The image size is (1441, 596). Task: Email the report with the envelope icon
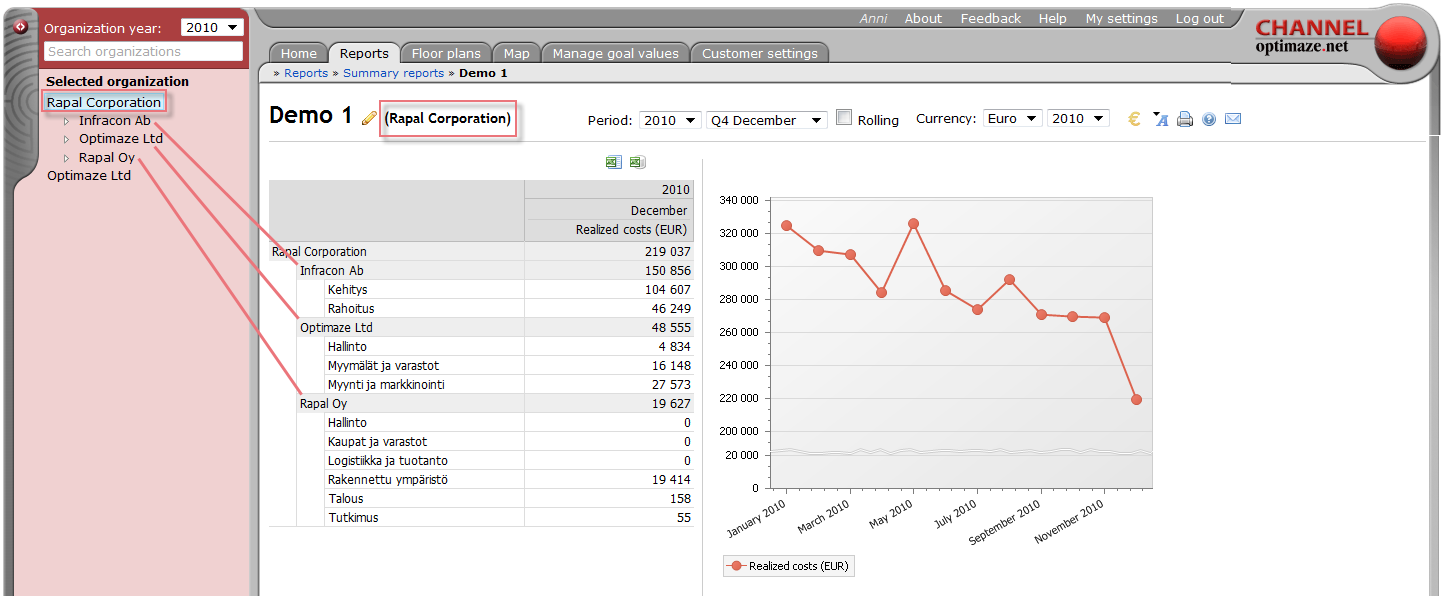tap(1233, 119)
